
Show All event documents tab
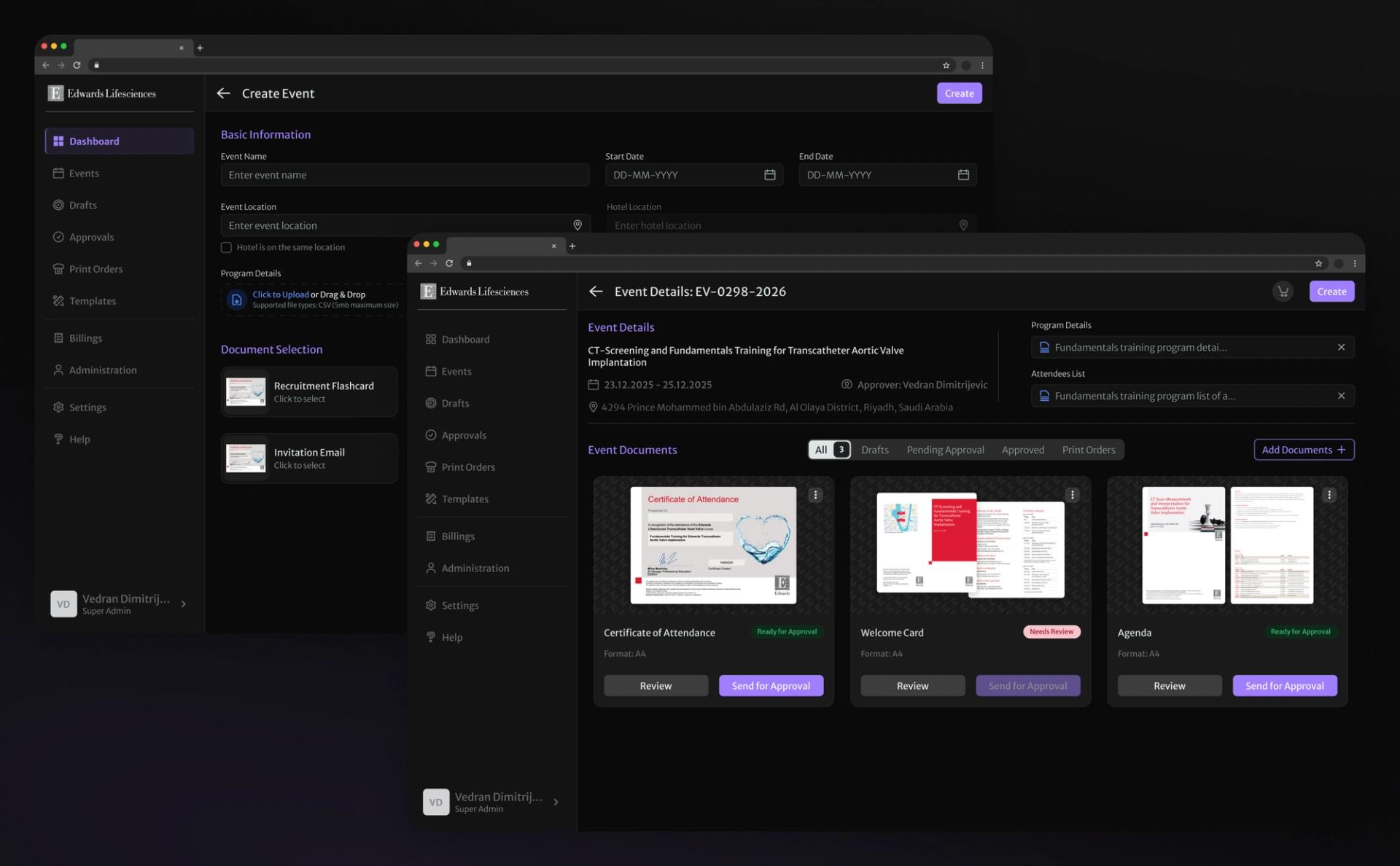[829, 450]
